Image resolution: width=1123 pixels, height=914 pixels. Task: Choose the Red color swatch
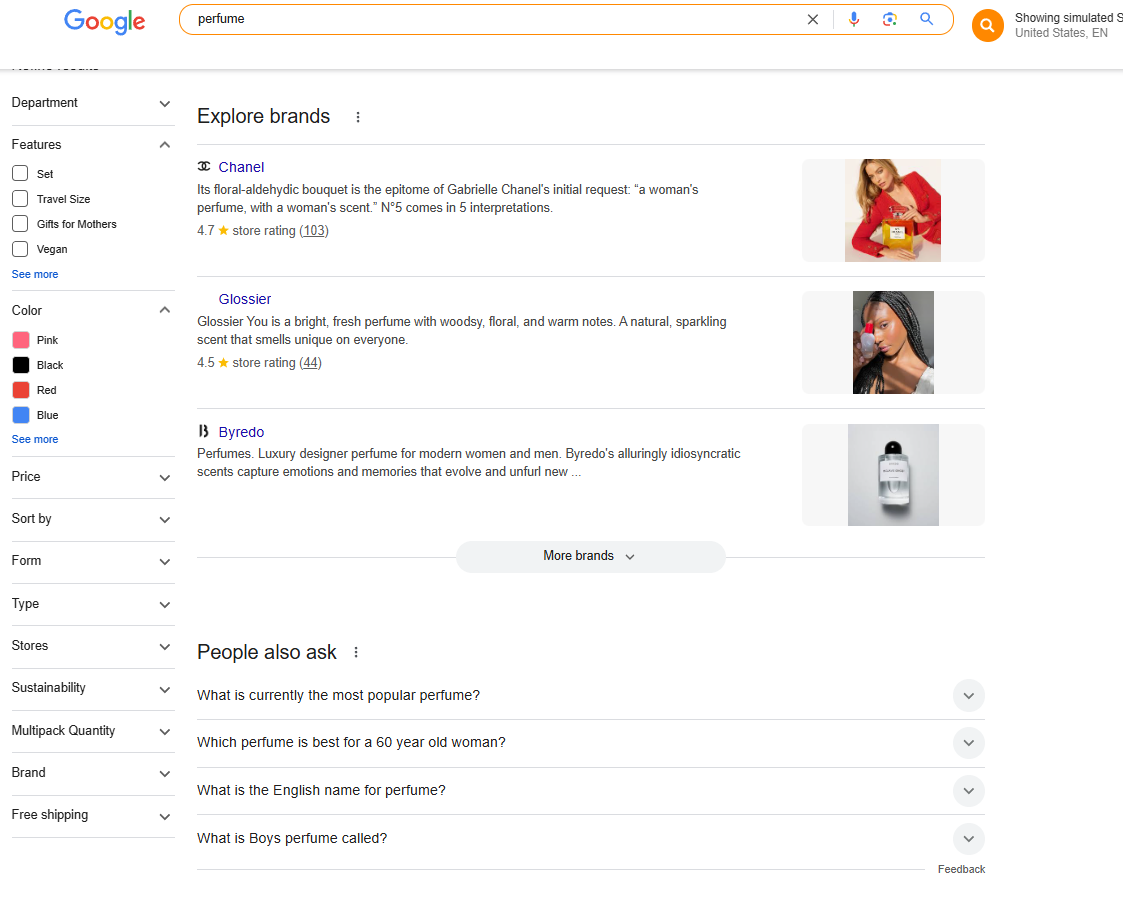pyautogui.click(x=21, y=390)
